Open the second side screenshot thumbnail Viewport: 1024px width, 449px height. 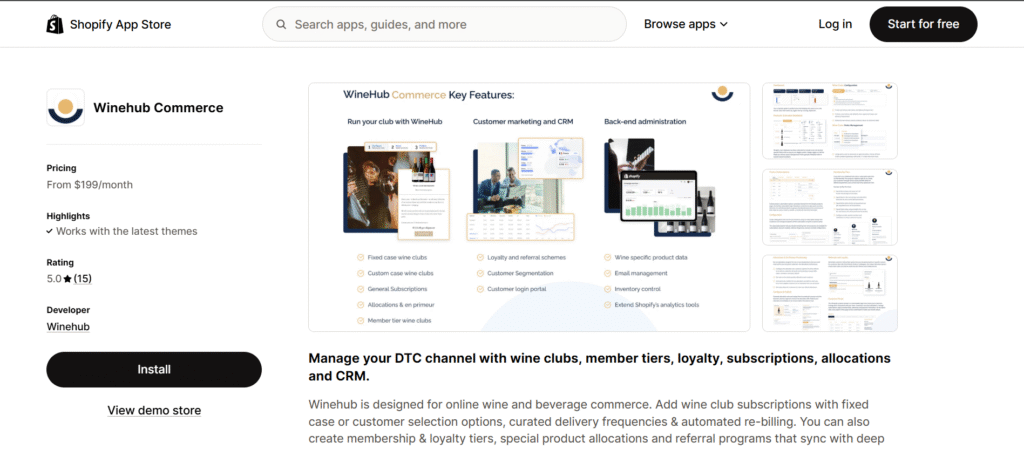[830, 207]
